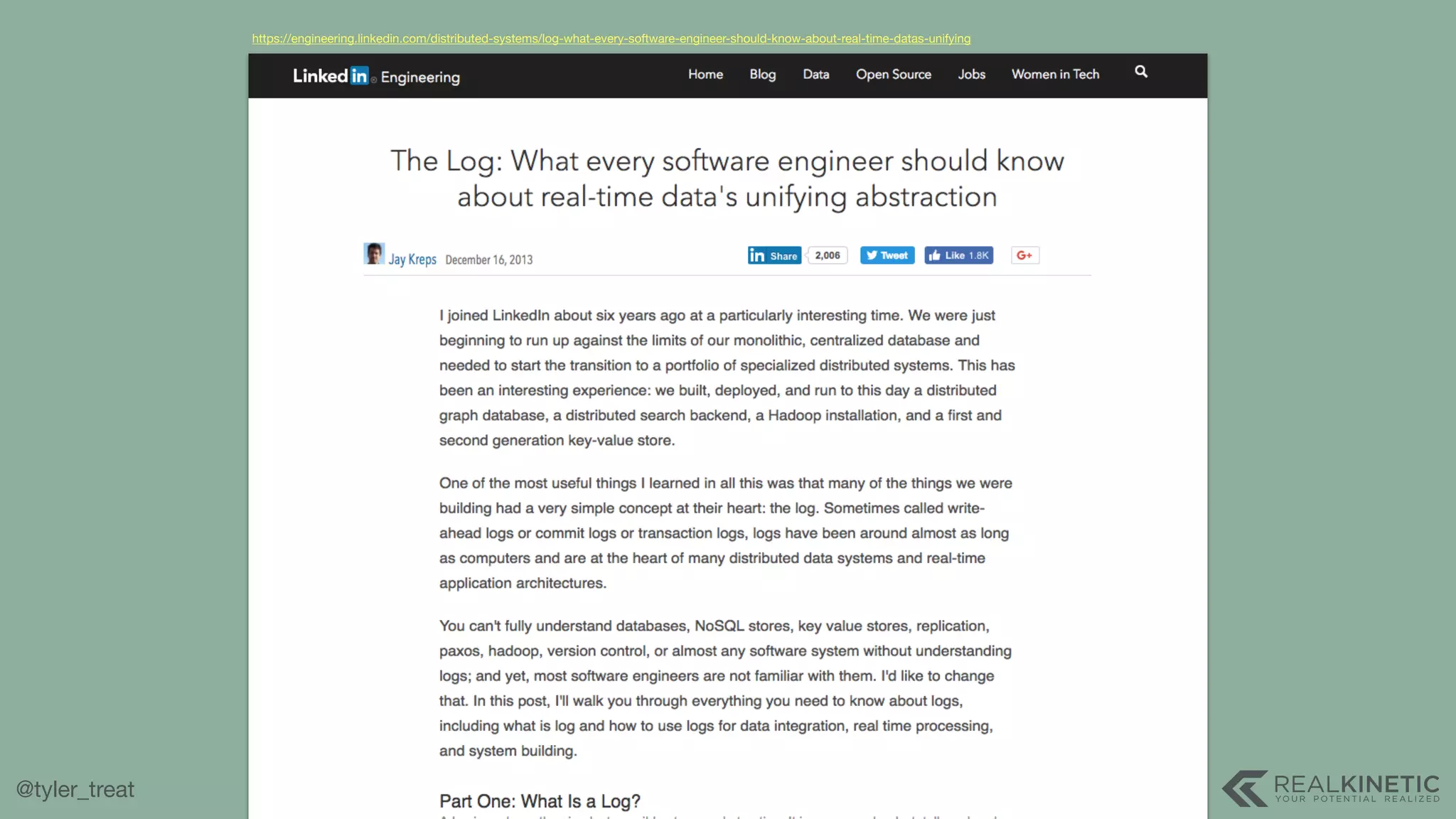The image size is (1456, 819).
Task: Click the Facebook Like button
Action: 958,256
